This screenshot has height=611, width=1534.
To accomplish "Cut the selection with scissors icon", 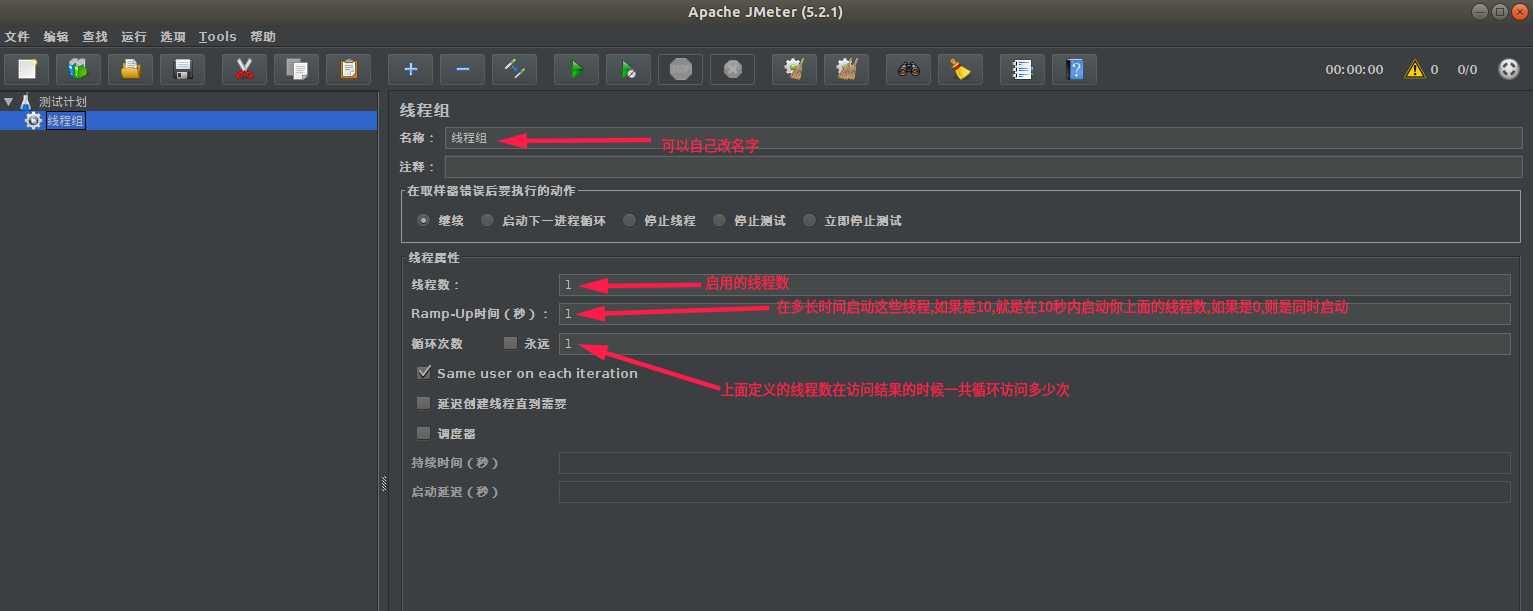I will (x=244, y=69).
